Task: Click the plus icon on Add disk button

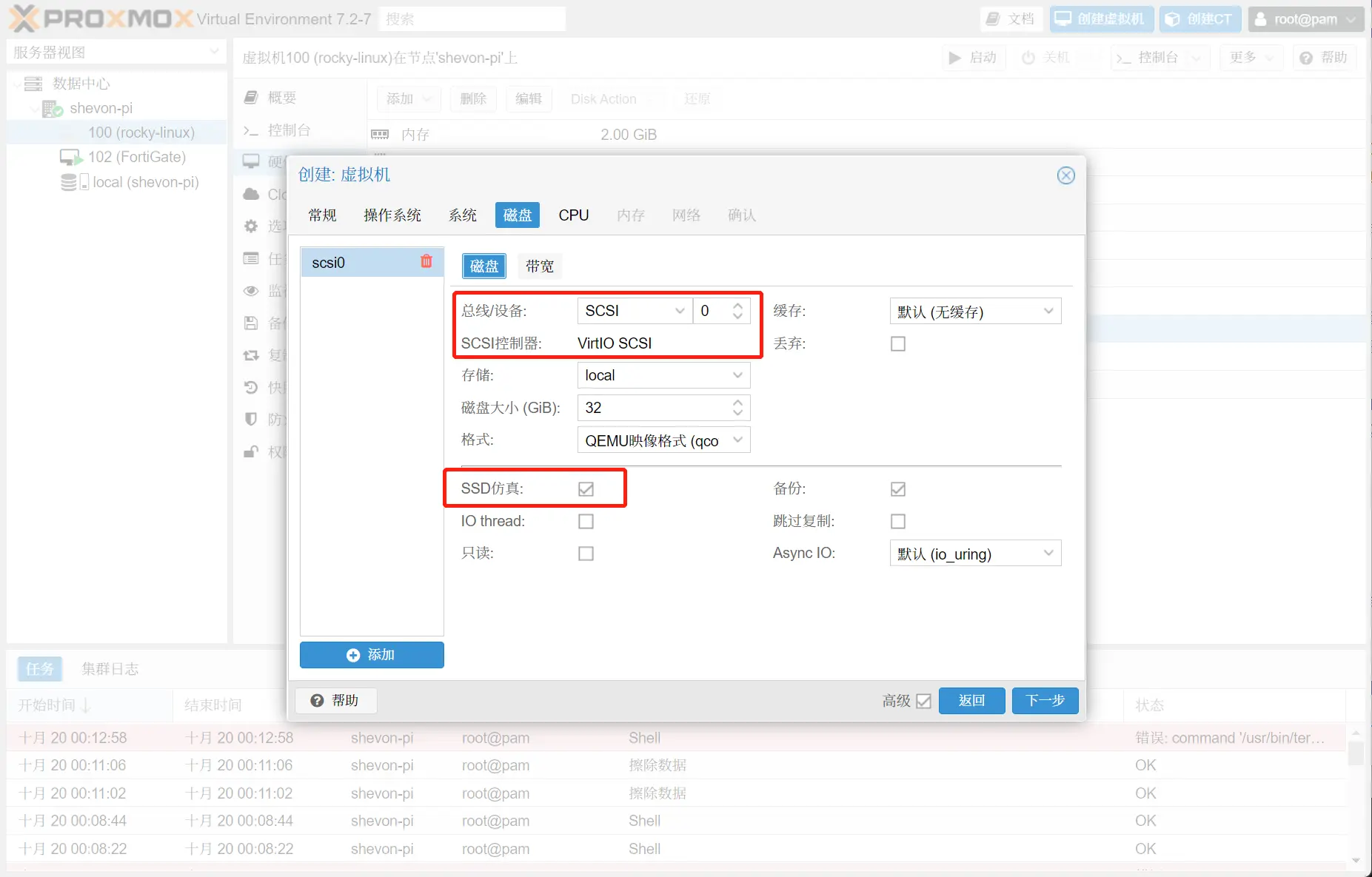Action: coord(353,655)
